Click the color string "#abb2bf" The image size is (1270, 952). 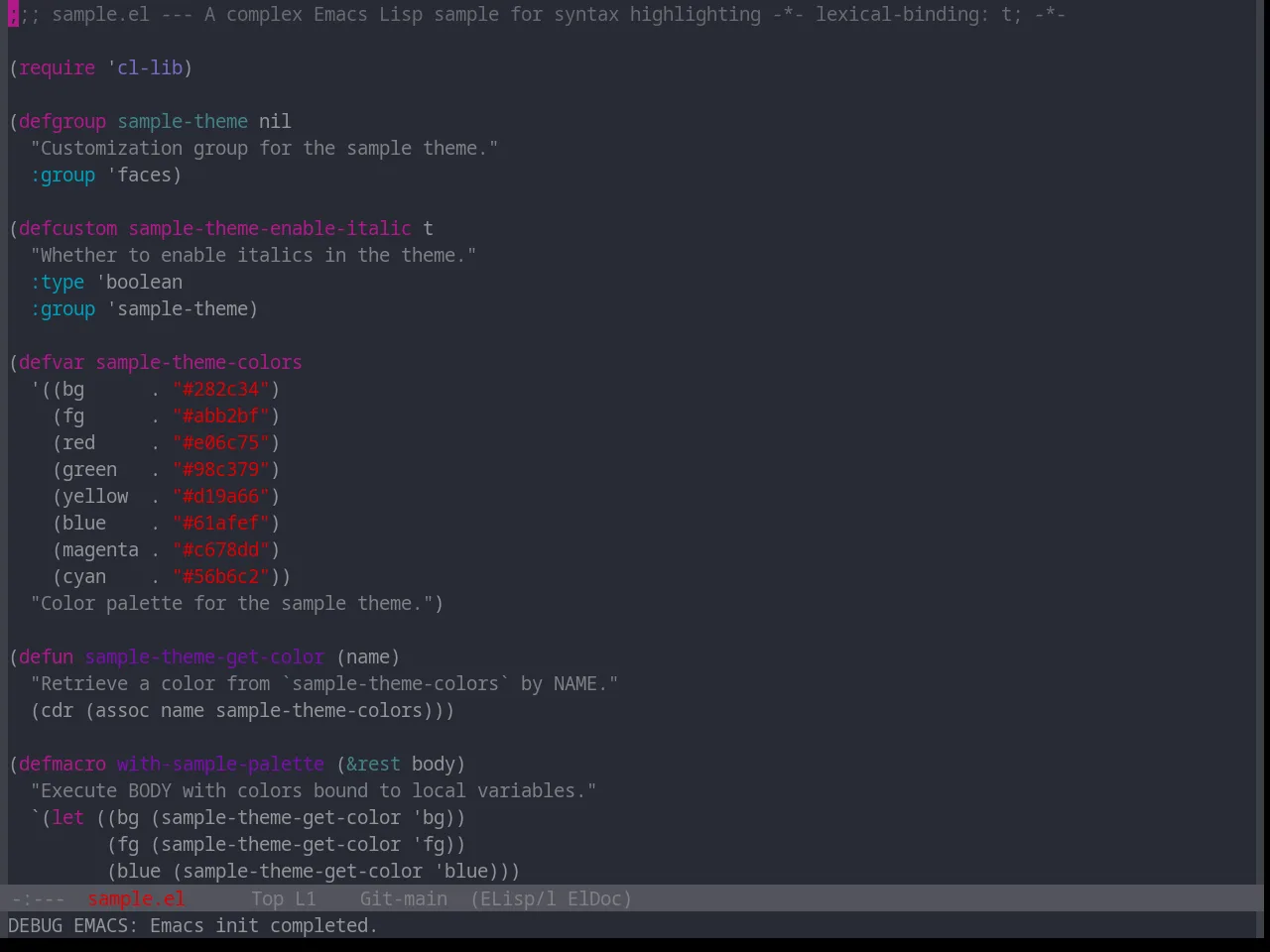[x=220, y=416]
